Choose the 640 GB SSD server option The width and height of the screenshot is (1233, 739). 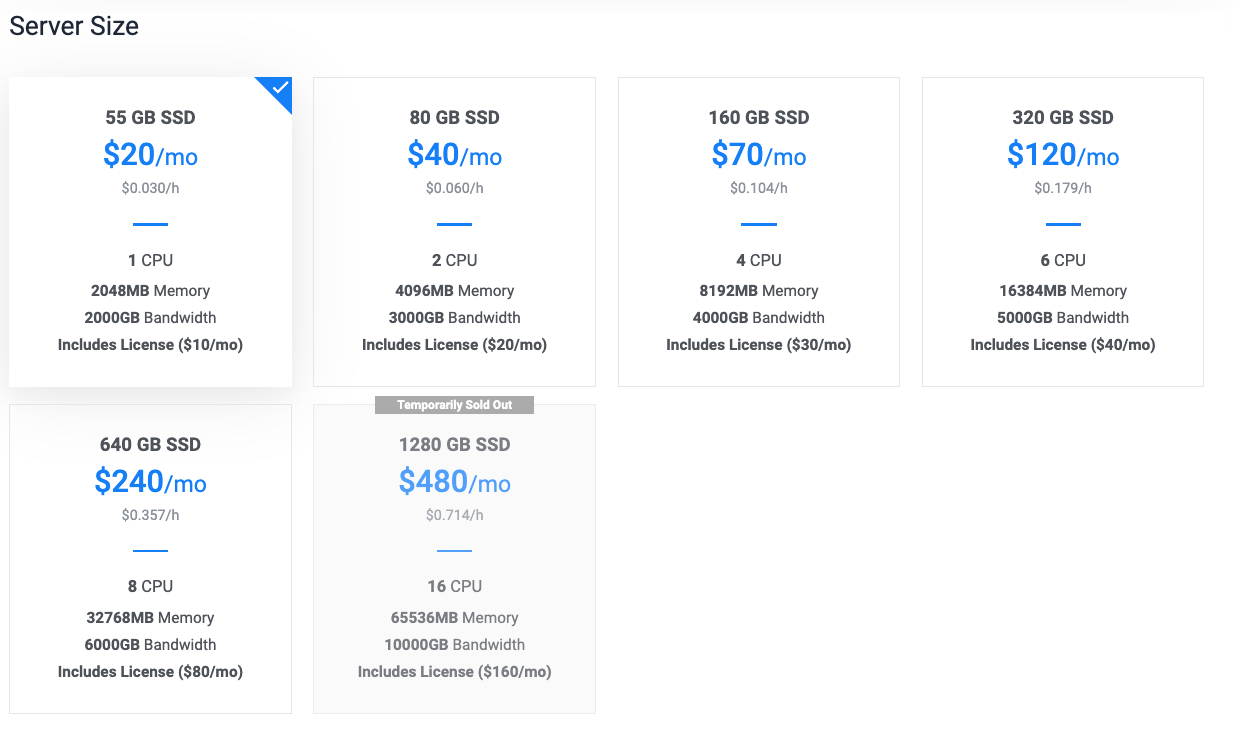click(150, 556)
